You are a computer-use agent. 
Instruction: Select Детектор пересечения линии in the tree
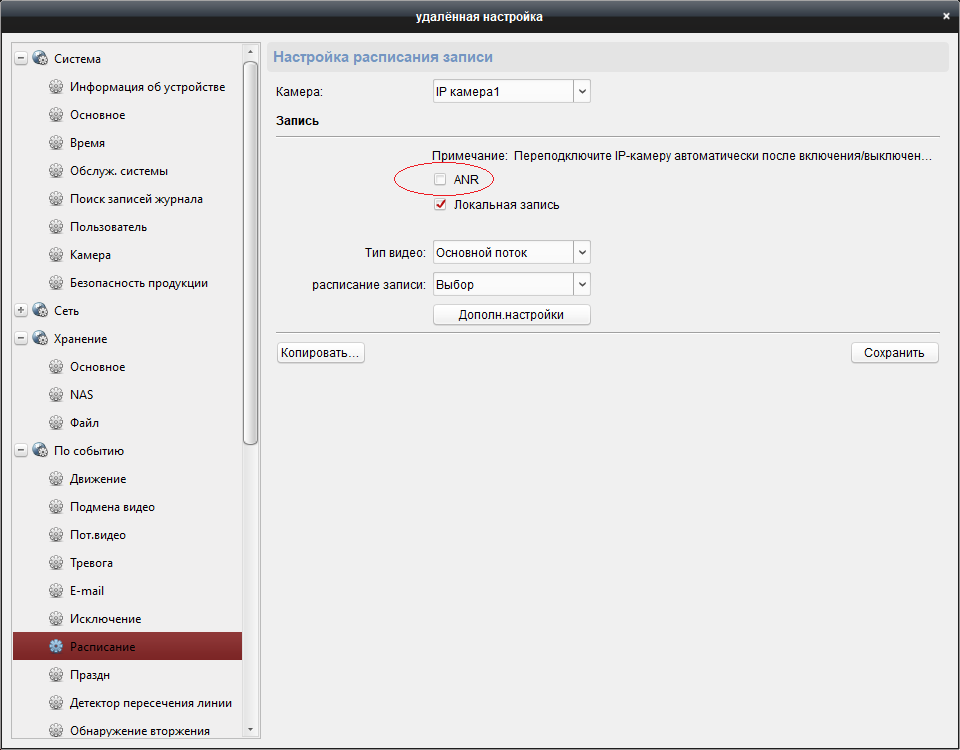pyautogui.click(x=150, y=703)
